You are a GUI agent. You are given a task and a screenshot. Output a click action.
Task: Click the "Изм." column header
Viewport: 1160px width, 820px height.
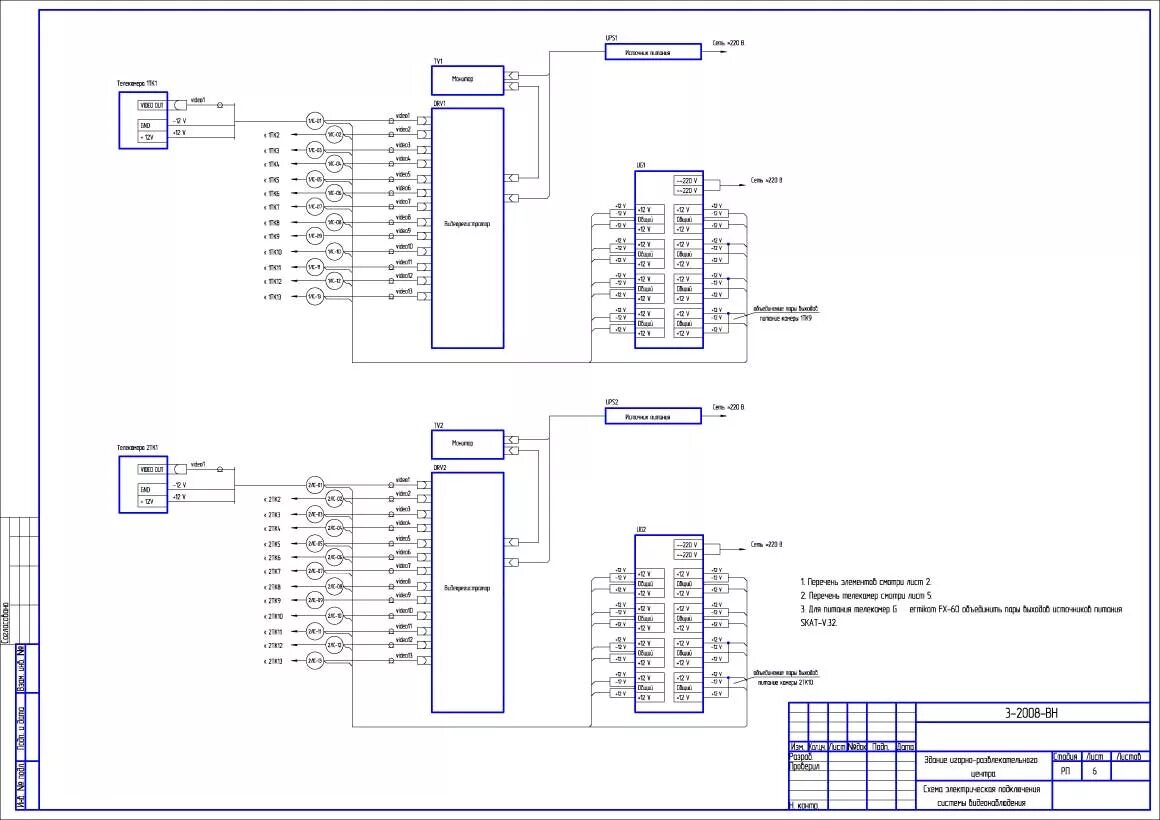[x=798, y=747]
